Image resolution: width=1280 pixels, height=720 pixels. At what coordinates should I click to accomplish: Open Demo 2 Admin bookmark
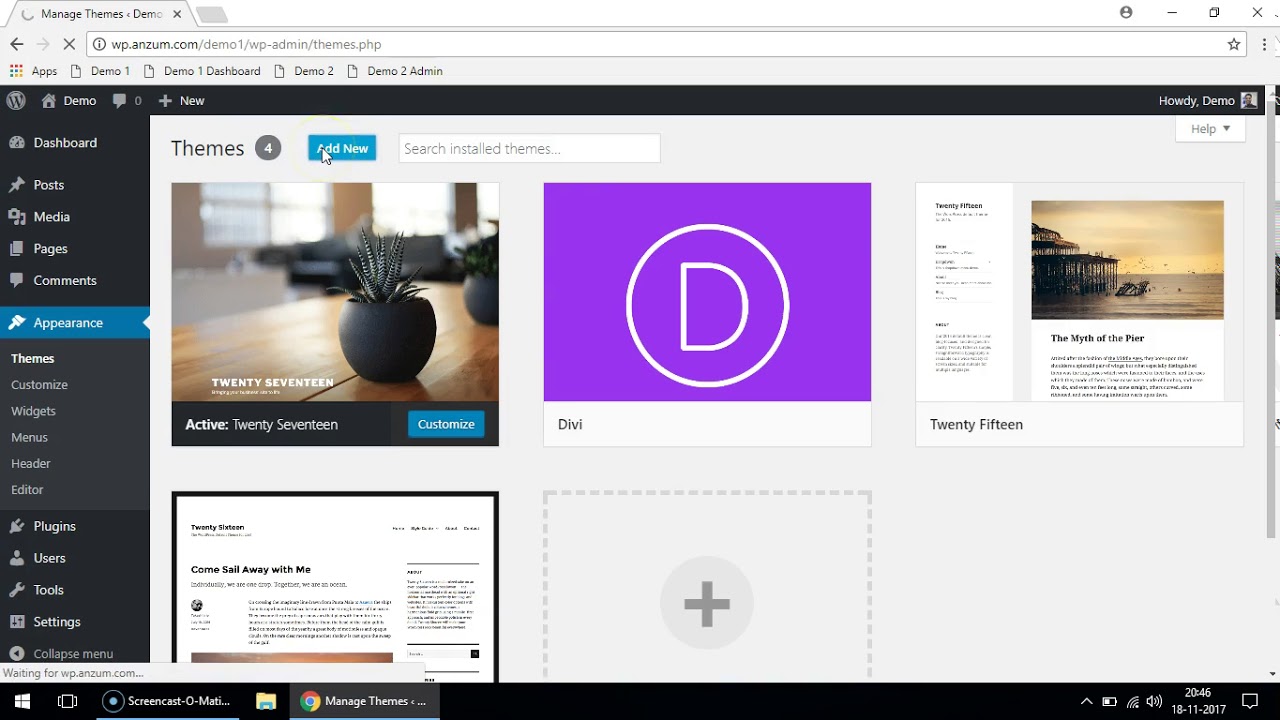(395, 71)
